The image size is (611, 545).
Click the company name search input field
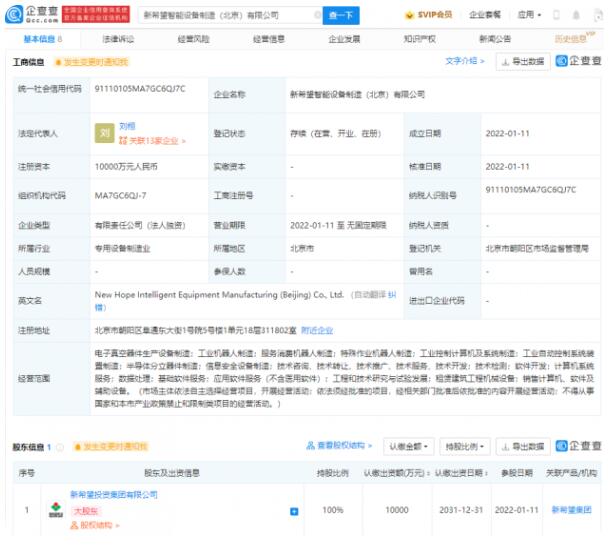(x=220, y=15)
